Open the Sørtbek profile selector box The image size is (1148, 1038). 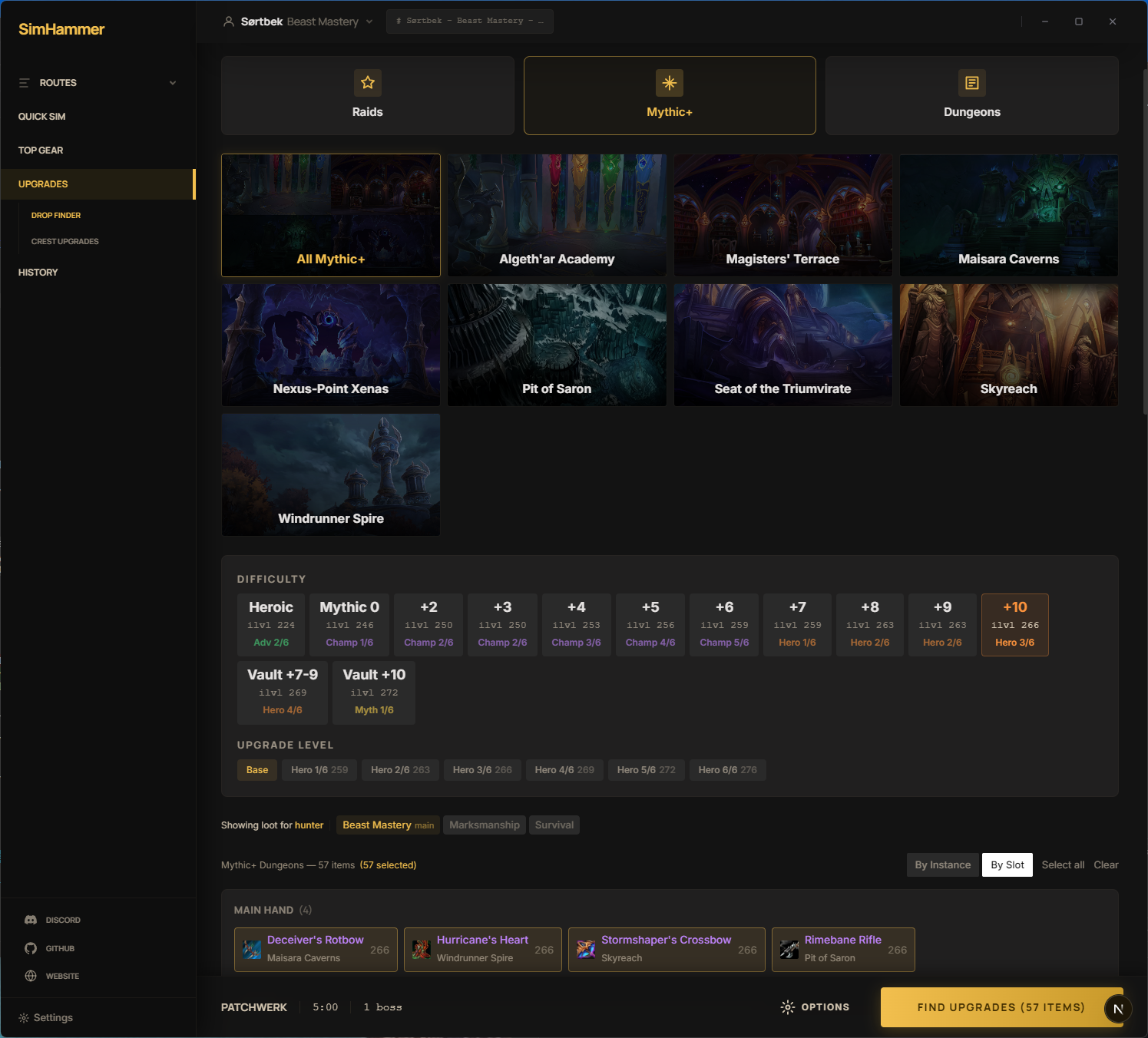tap(469, 21)
